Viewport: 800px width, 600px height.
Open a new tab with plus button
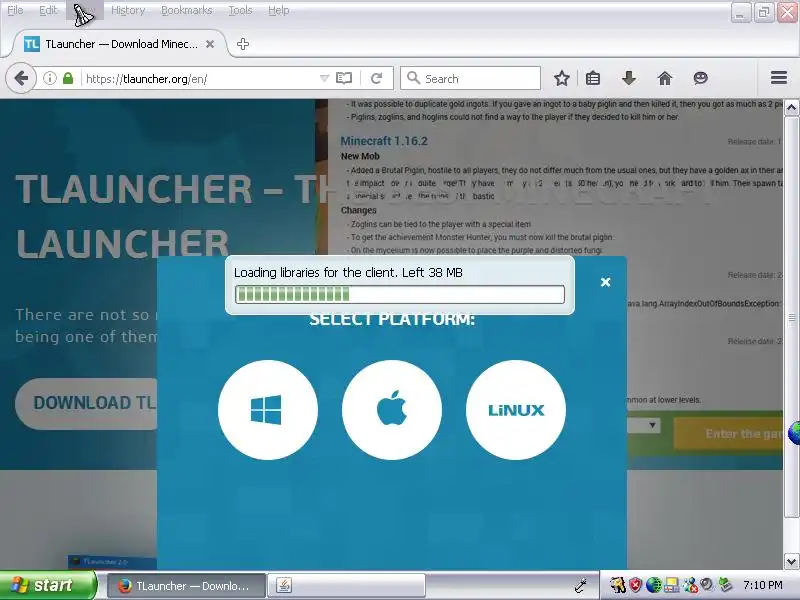[x=243, y=44]
